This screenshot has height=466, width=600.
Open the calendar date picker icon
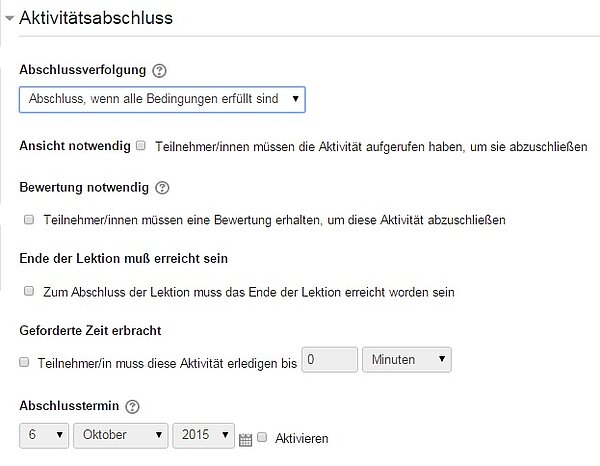[246, 439]
